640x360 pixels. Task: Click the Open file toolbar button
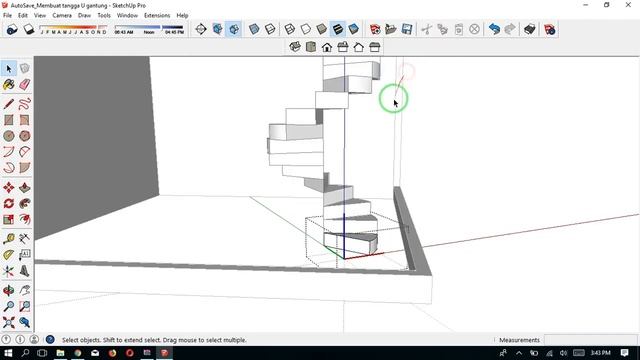click(x=391, y=29)
